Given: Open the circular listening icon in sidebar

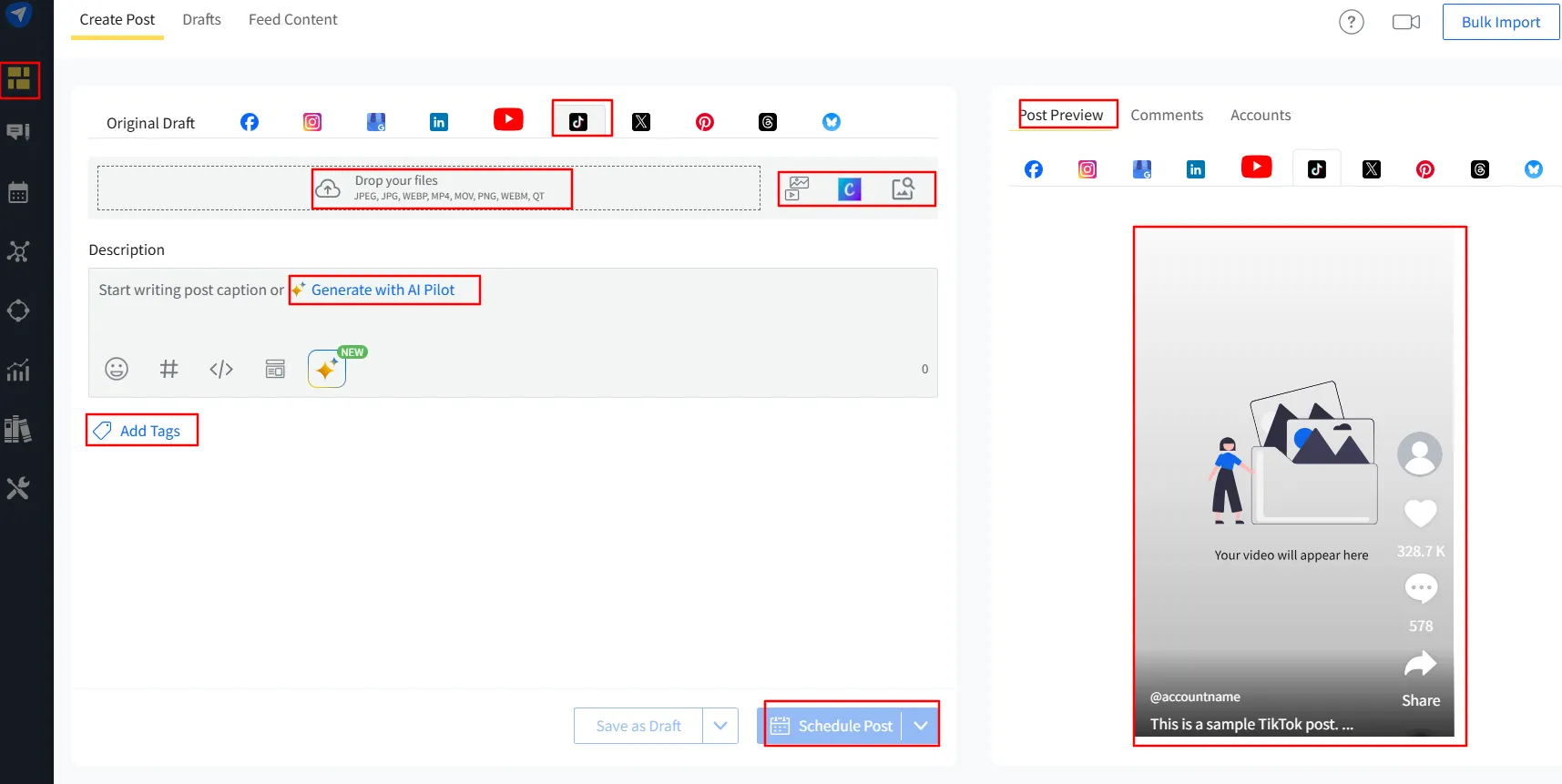Looking at the screenshot, I should pos(18,311).
